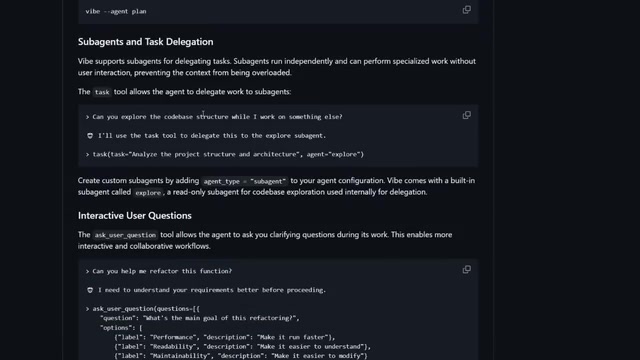Copy the 'vibe --agent plan' code block
The image size is (640, 360).
tap(467, 10)
